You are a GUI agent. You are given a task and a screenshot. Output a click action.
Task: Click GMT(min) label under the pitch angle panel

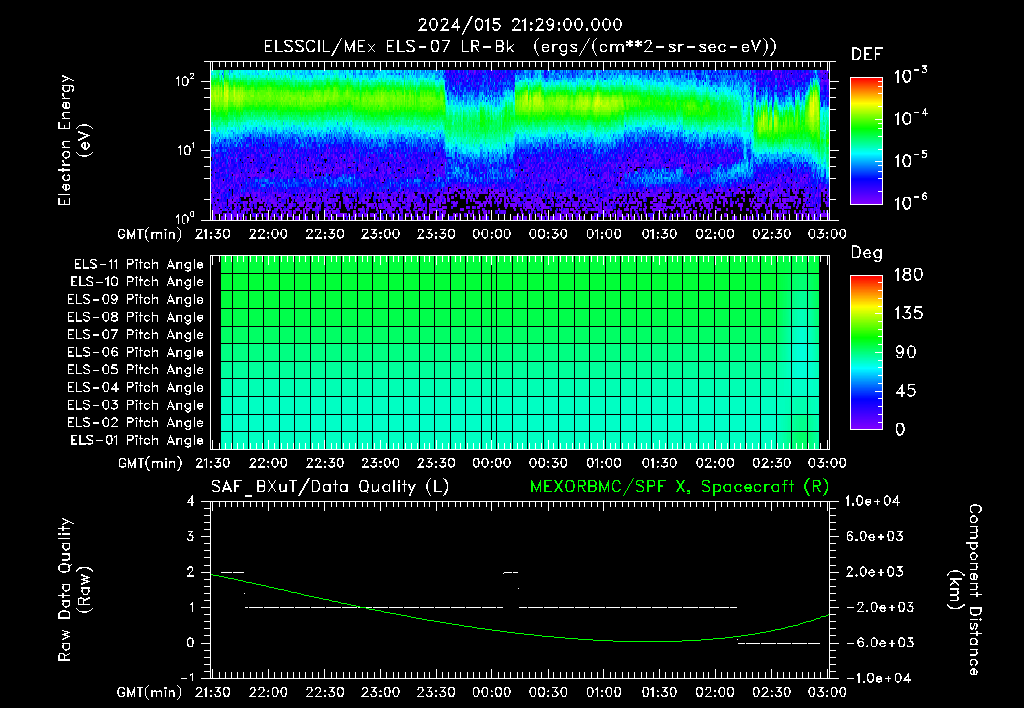tap(150, 463)
